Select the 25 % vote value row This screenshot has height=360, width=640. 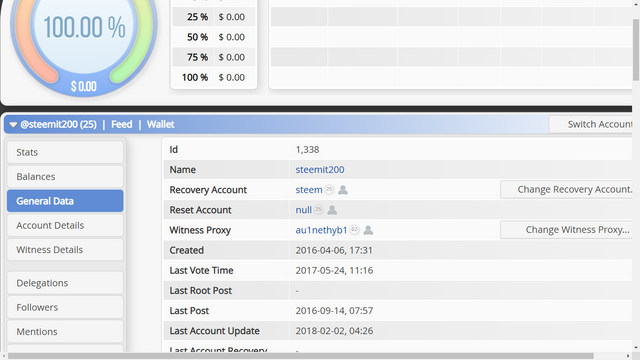[x=214, y=17]
